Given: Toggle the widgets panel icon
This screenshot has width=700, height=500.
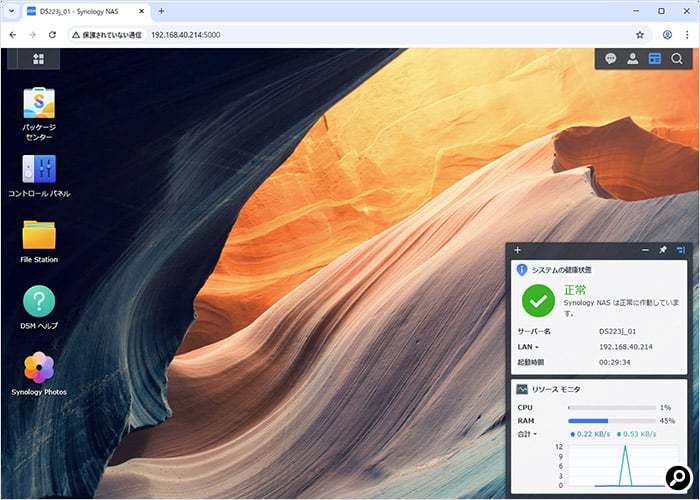Looking at the screenshot, I should coord(654,58).
